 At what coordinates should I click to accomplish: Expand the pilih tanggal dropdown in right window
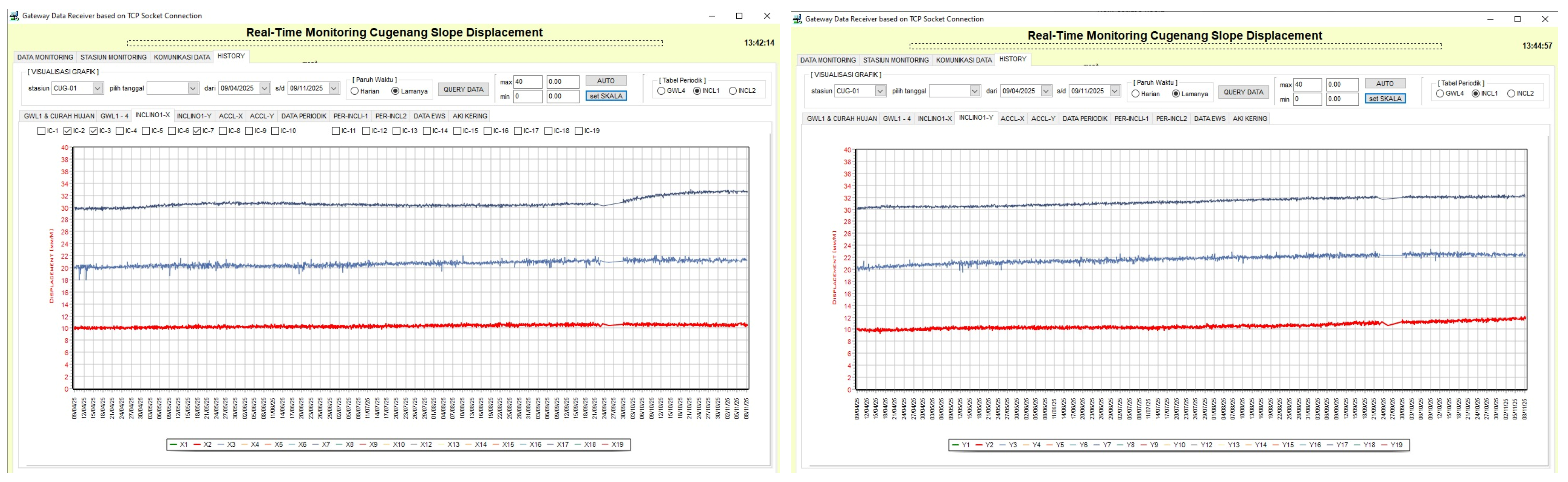pyautogui.click(x=975, y=91)
